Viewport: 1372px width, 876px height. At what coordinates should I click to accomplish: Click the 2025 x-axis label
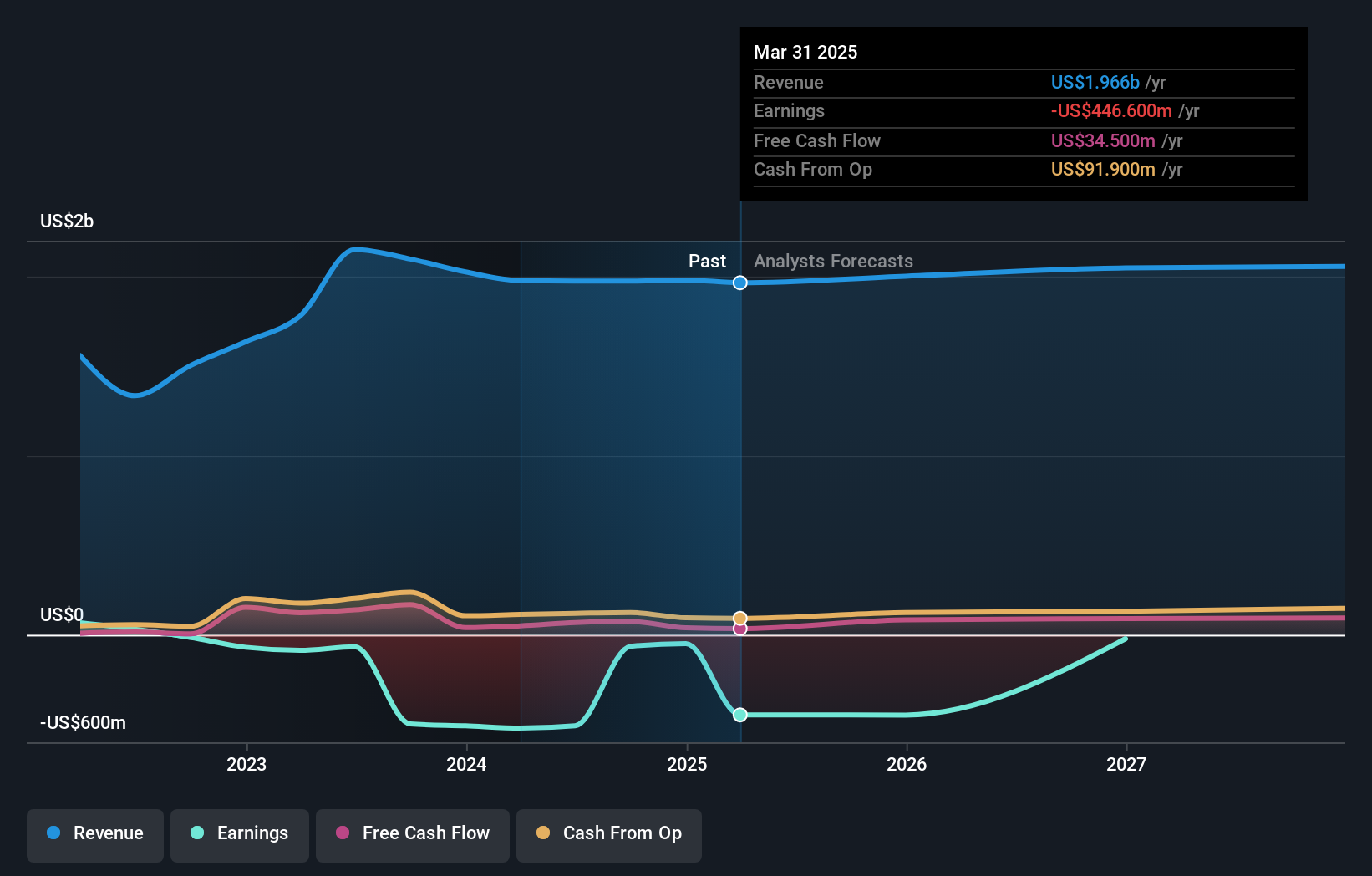click(687, 764)
